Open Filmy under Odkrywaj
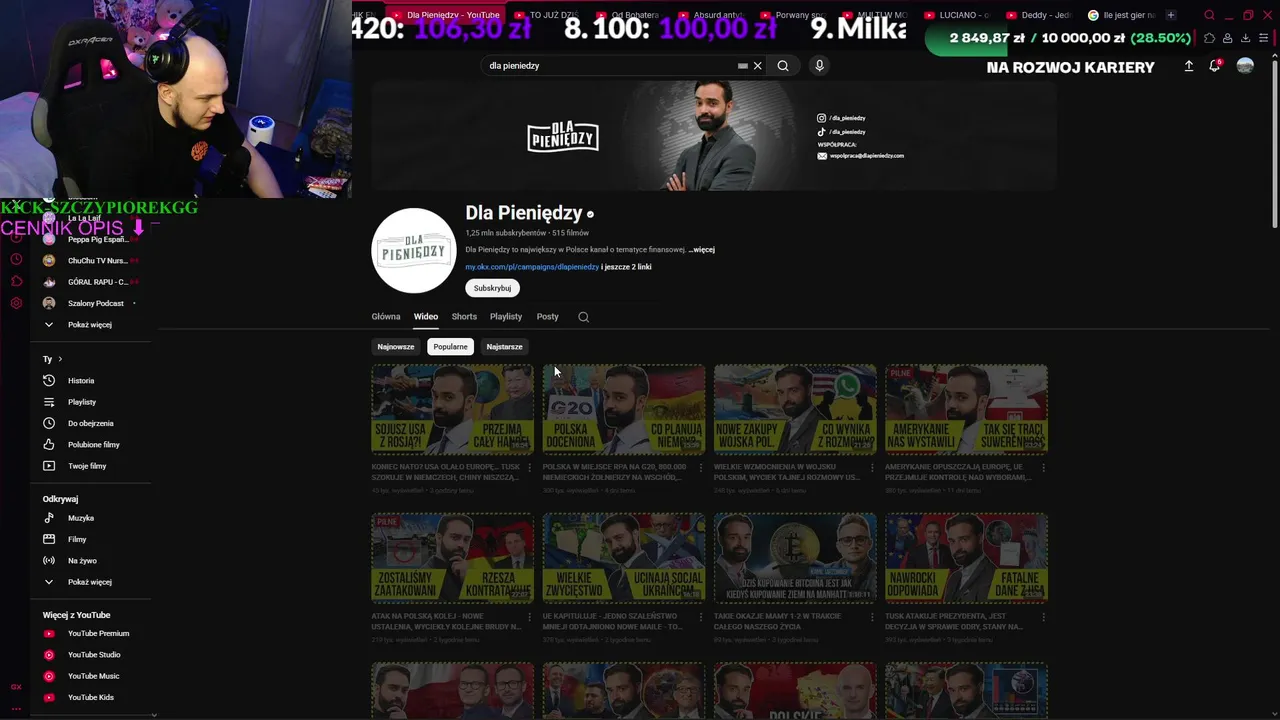 point(77,540)
